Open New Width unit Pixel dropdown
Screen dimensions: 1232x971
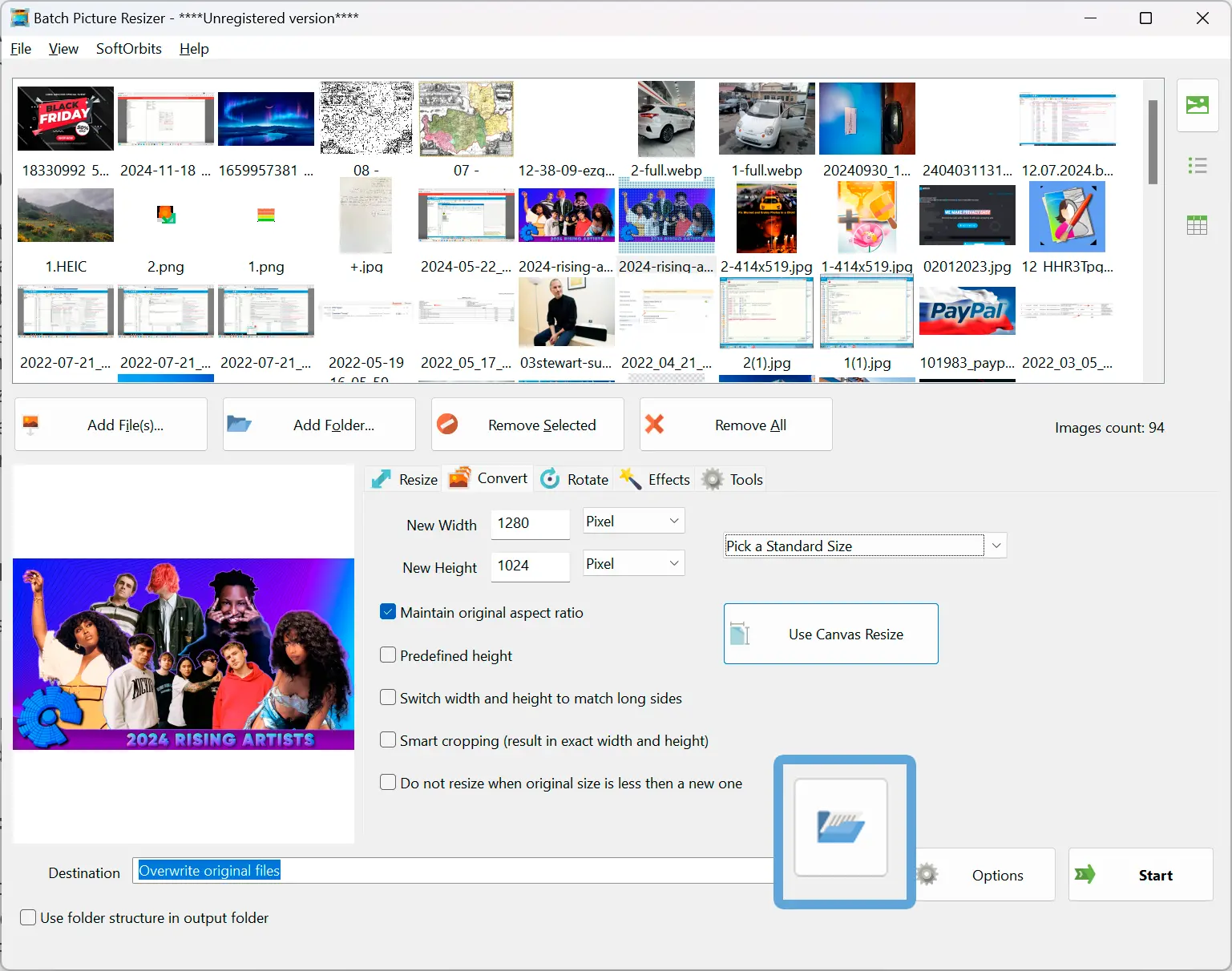coord(632,521)
